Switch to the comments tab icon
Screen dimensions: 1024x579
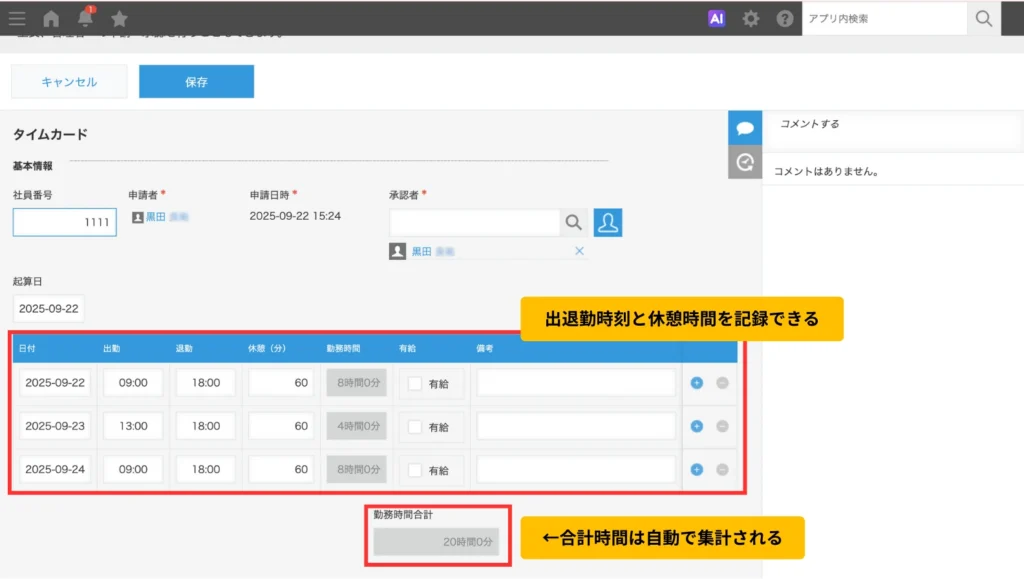(745, 128)
